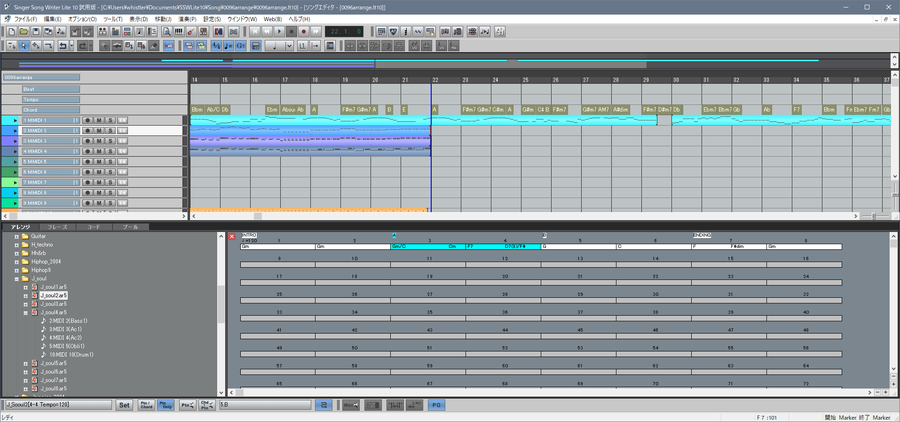Click the red Record transport button
900x422 pixels.
tap(303, 31)
